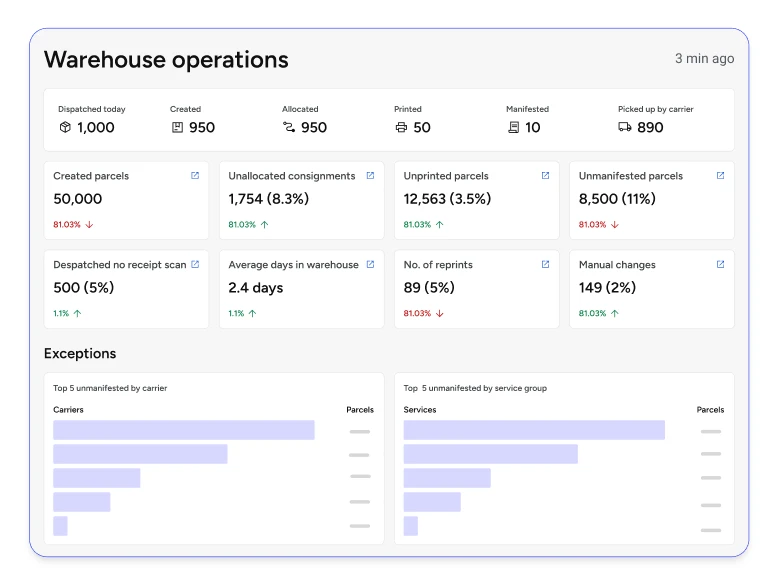
Task: Select the longest bar in Carriers chart
Action: pyautogui.click(x=183, y=430)
